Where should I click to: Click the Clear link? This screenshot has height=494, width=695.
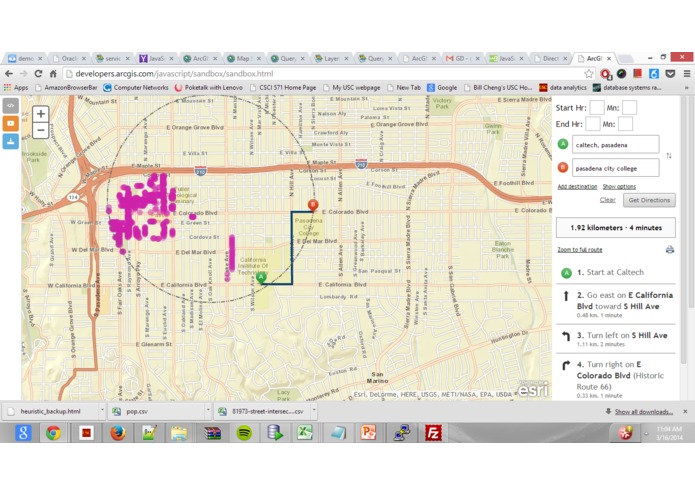click(x=607, y=200)
